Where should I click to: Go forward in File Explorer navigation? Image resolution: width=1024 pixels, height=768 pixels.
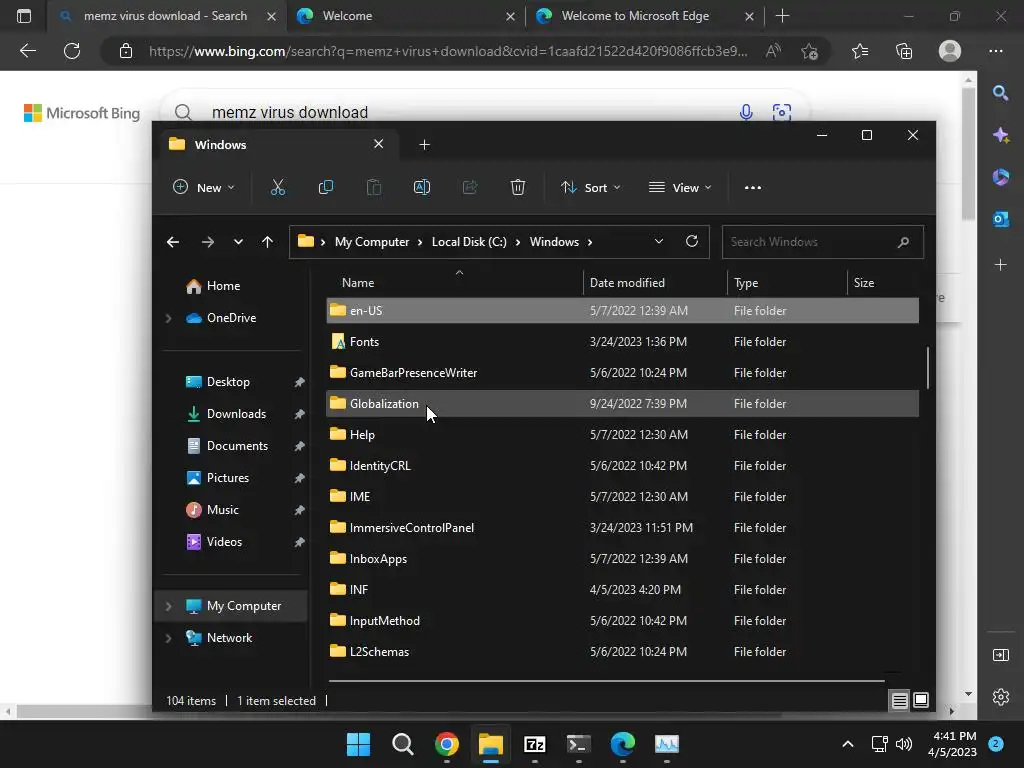(x=208, y=242)
